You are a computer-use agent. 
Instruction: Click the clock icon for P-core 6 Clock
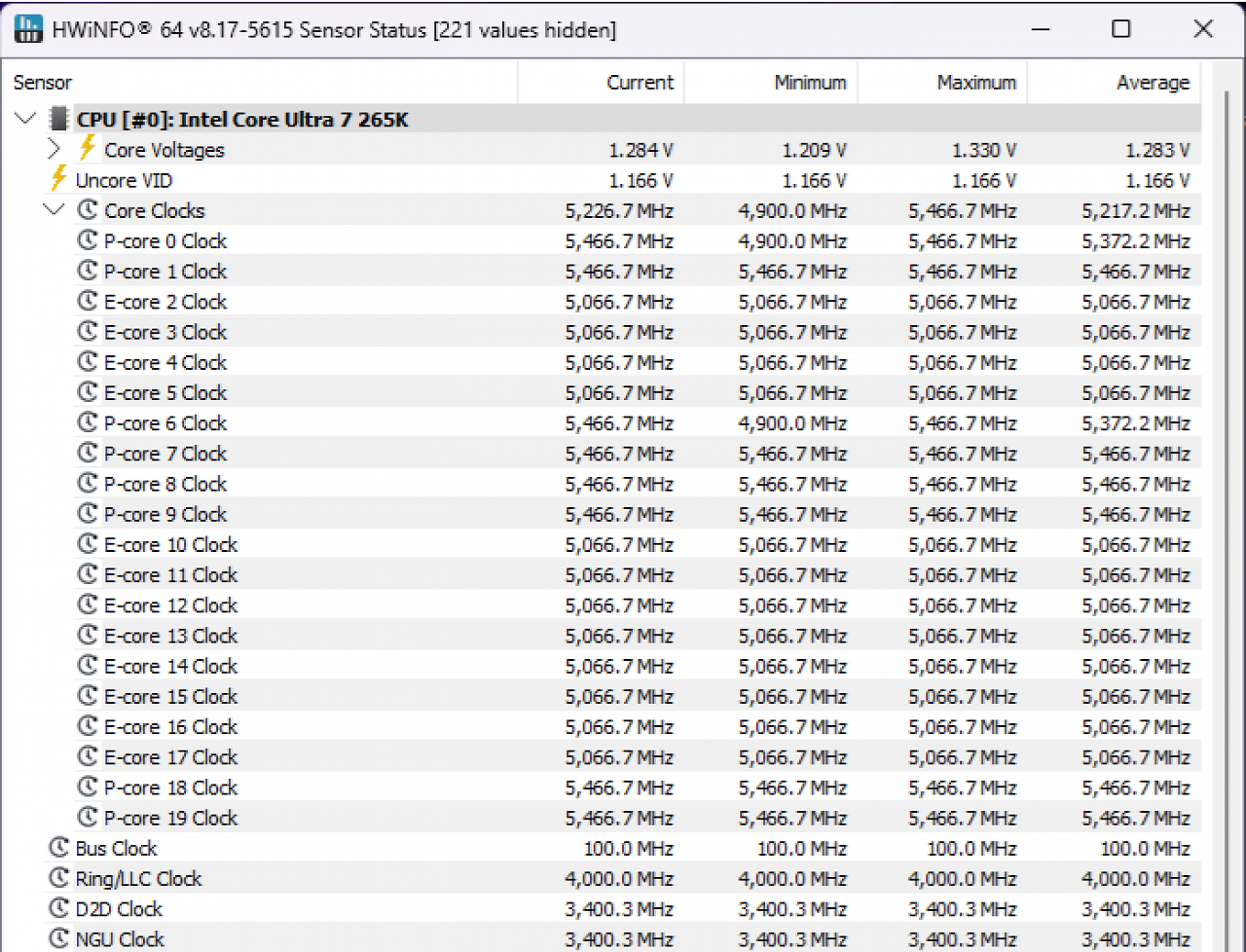[88, 422]
